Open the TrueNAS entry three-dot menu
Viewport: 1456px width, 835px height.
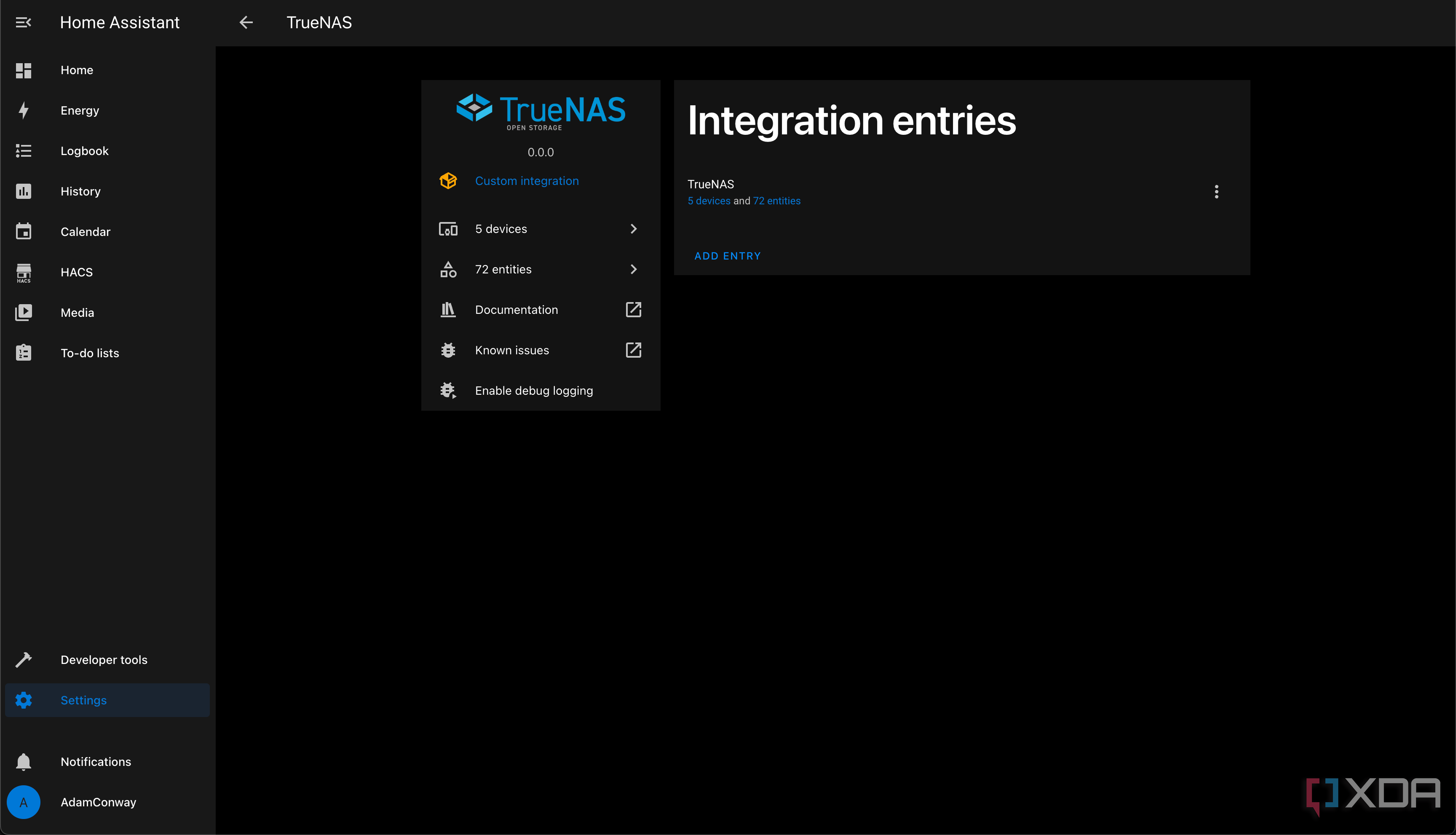[x=1216, y=192]
